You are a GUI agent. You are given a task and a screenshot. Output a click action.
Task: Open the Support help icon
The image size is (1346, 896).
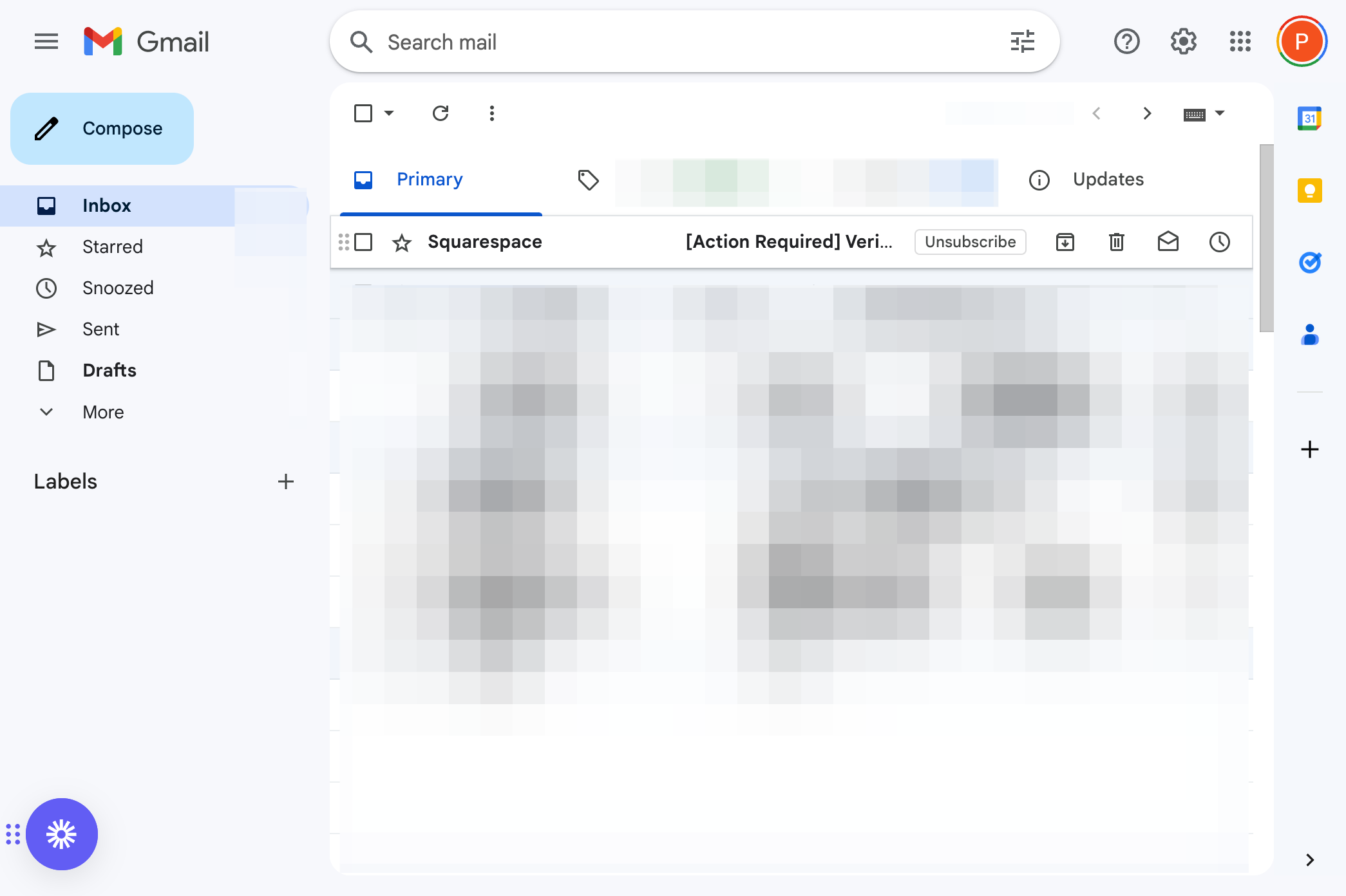[x=1126, y=42]
